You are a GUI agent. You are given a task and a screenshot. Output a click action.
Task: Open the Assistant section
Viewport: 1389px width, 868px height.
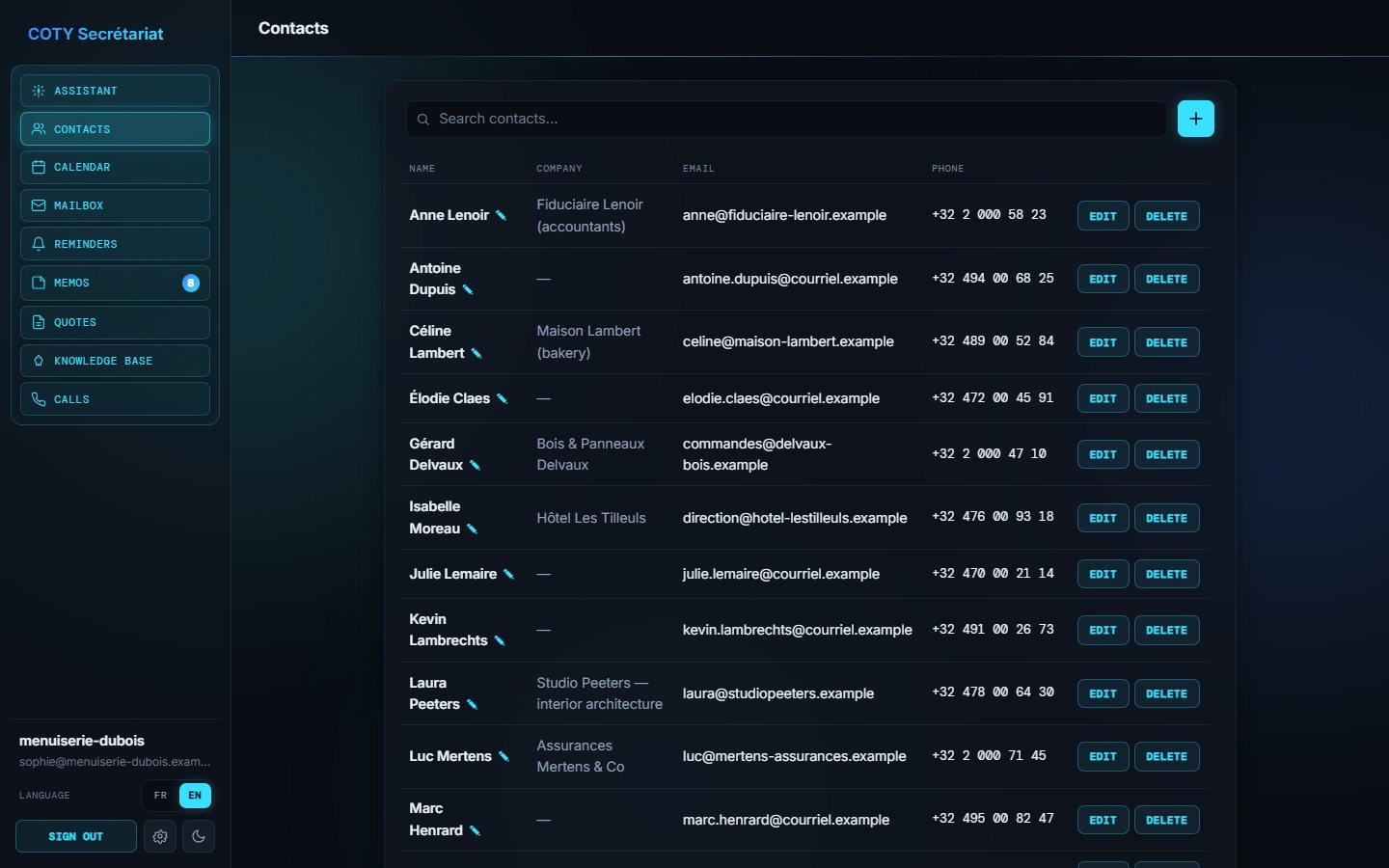coord(115,91)
